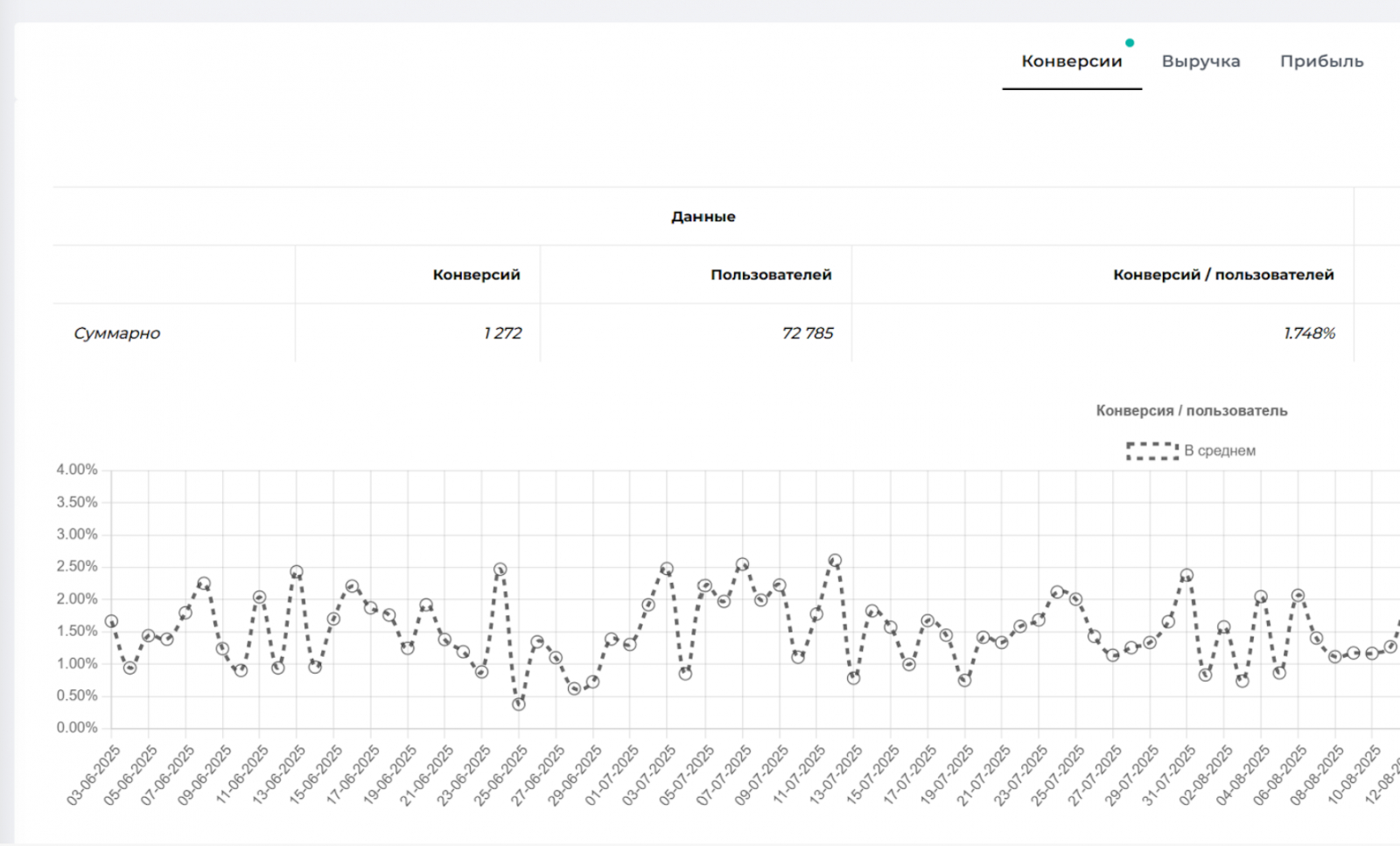
Task: Switch to the Выручка tab
Action: [x=1200, y=61]
